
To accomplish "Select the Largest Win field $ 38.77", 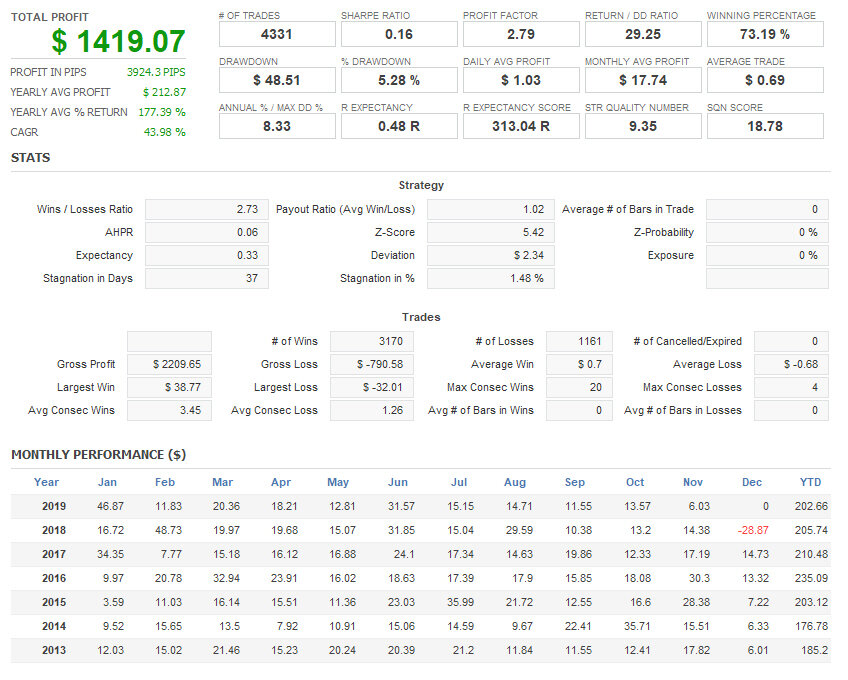I will point(169,387).
